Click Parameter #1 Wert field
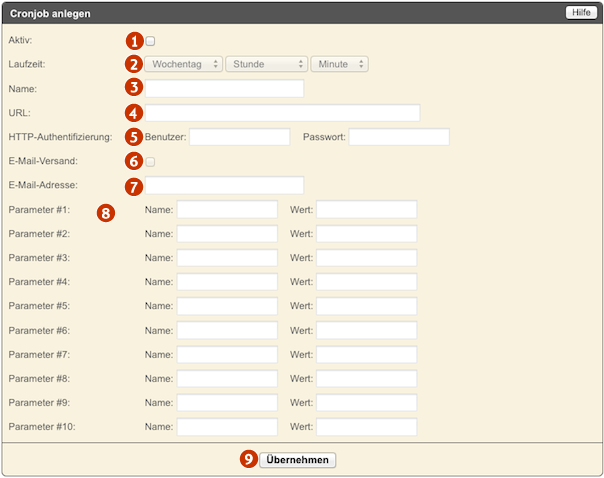The width and height of the screenshot is (604, 478). tap(367, 210)
